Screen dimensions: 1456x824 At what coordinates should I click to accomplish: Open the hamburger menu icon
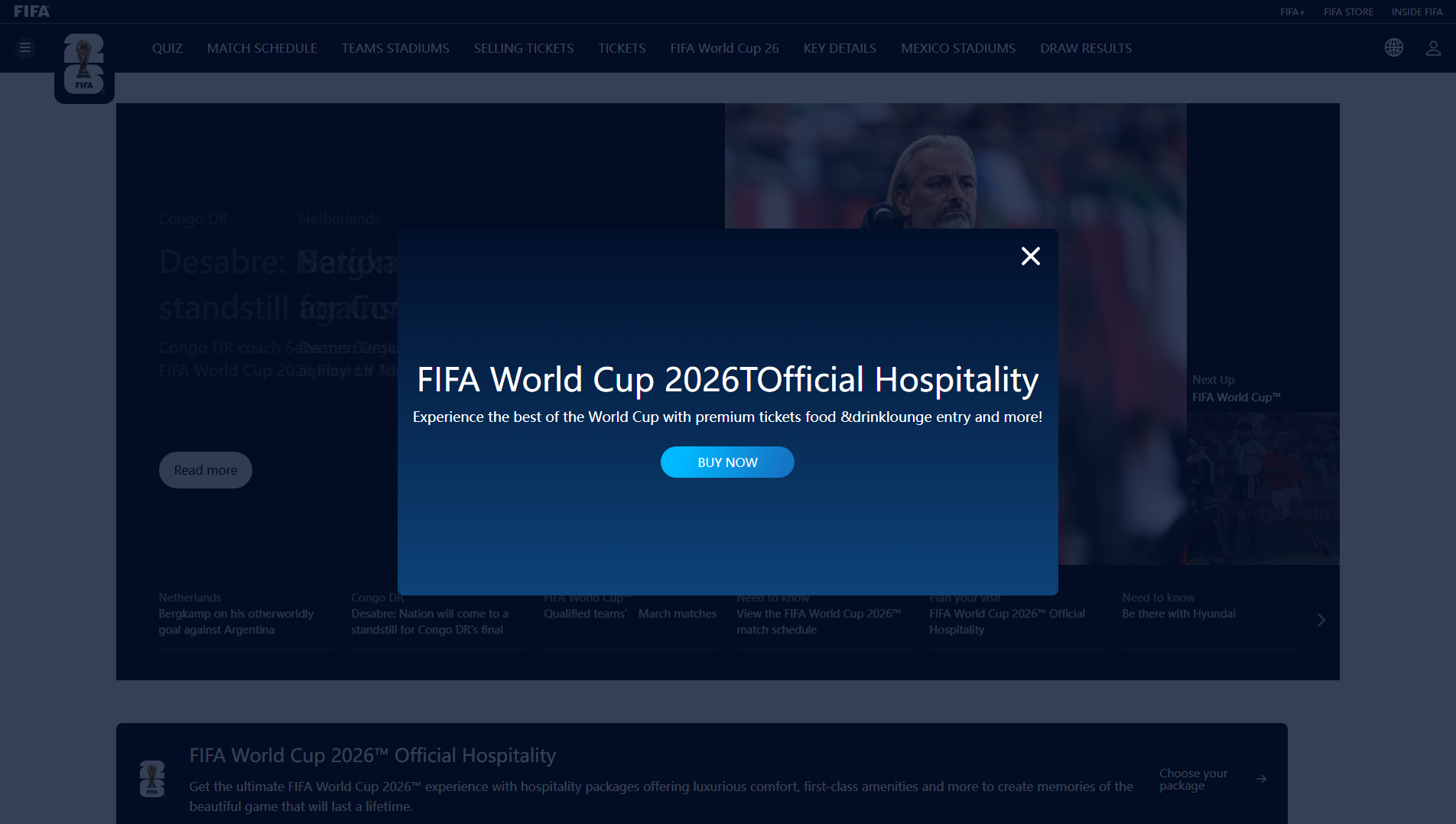tap(25, 48)
